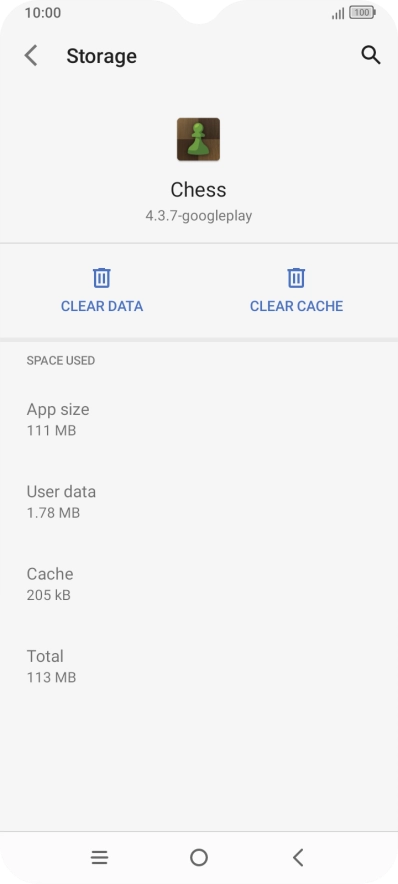
Task: Tap the clock time in status bar
Action: coord(43,12)
